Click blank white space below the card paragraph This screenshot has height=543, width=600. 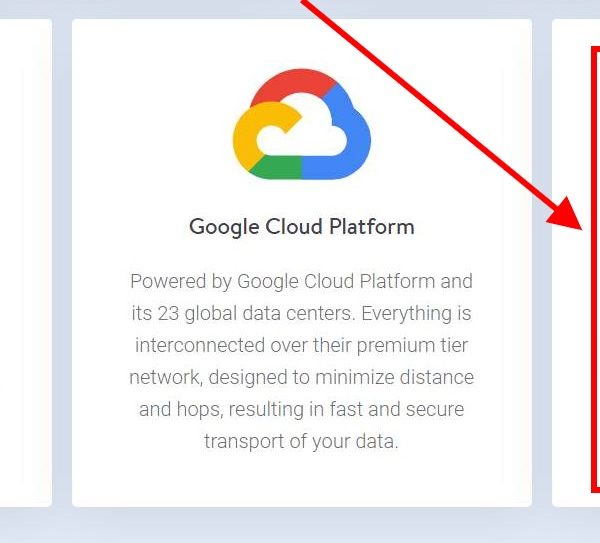(x=301, y=480)
